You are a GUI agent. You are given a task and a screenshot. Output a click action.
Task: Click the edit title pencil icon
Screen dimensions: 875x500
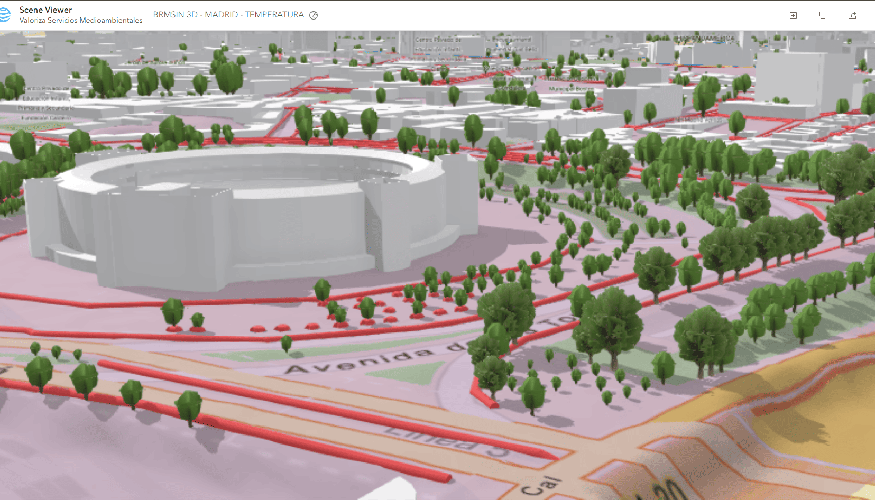click(314, 15)
